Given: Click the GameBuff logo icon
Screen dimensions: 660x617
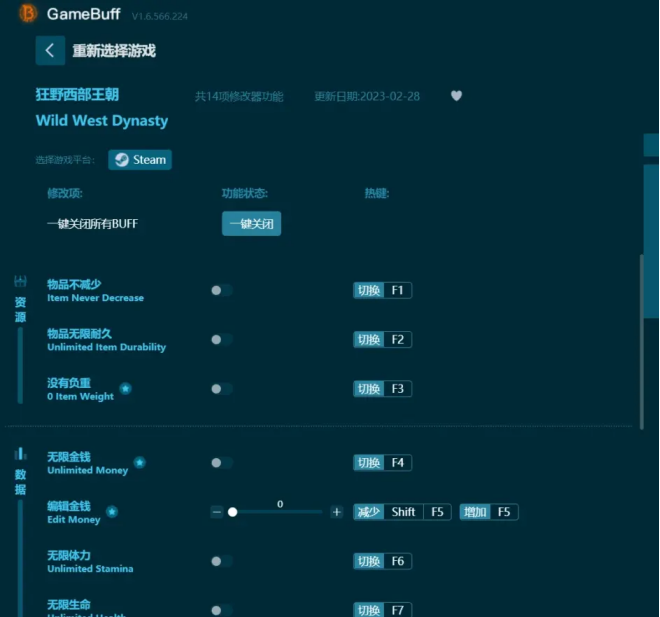Looking at the screenshot, I should tap(28, 13).
